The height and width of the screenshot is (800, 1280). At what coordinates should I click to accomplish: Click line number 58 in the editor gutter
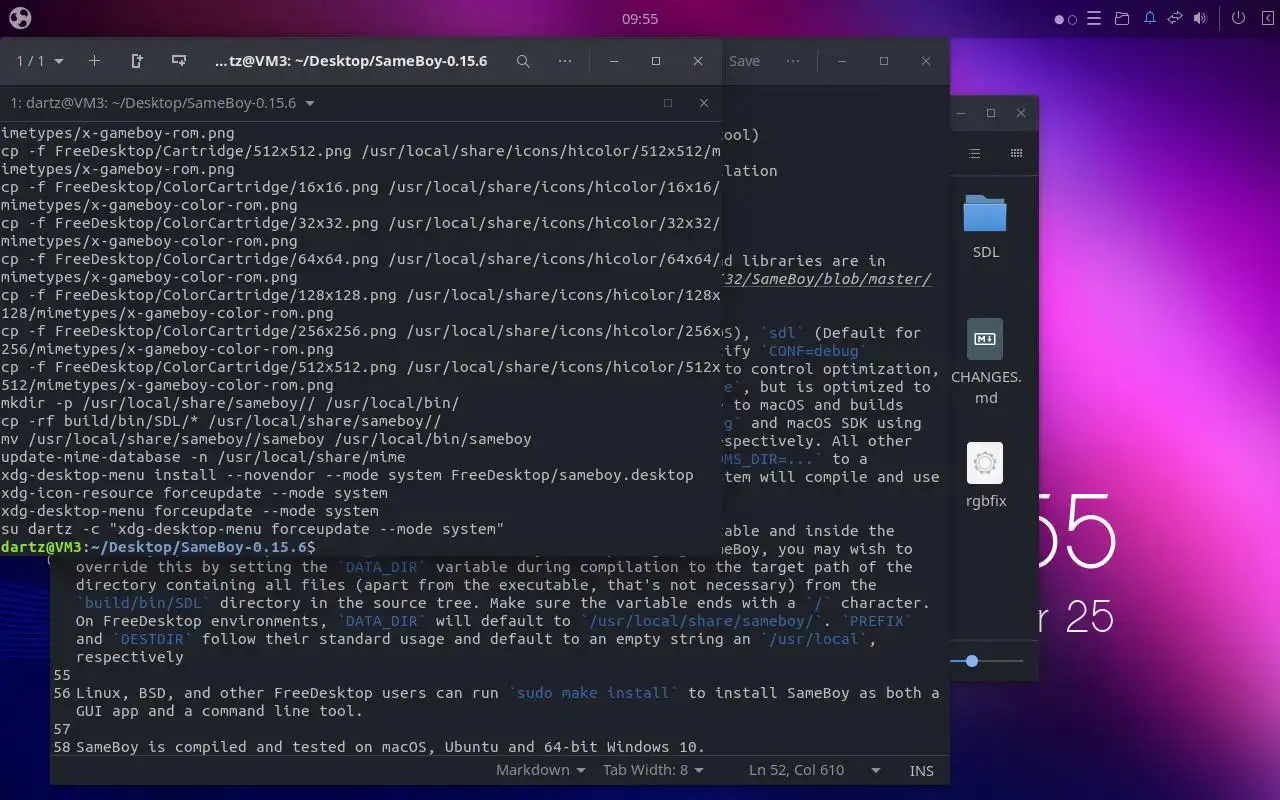(62, 747)
